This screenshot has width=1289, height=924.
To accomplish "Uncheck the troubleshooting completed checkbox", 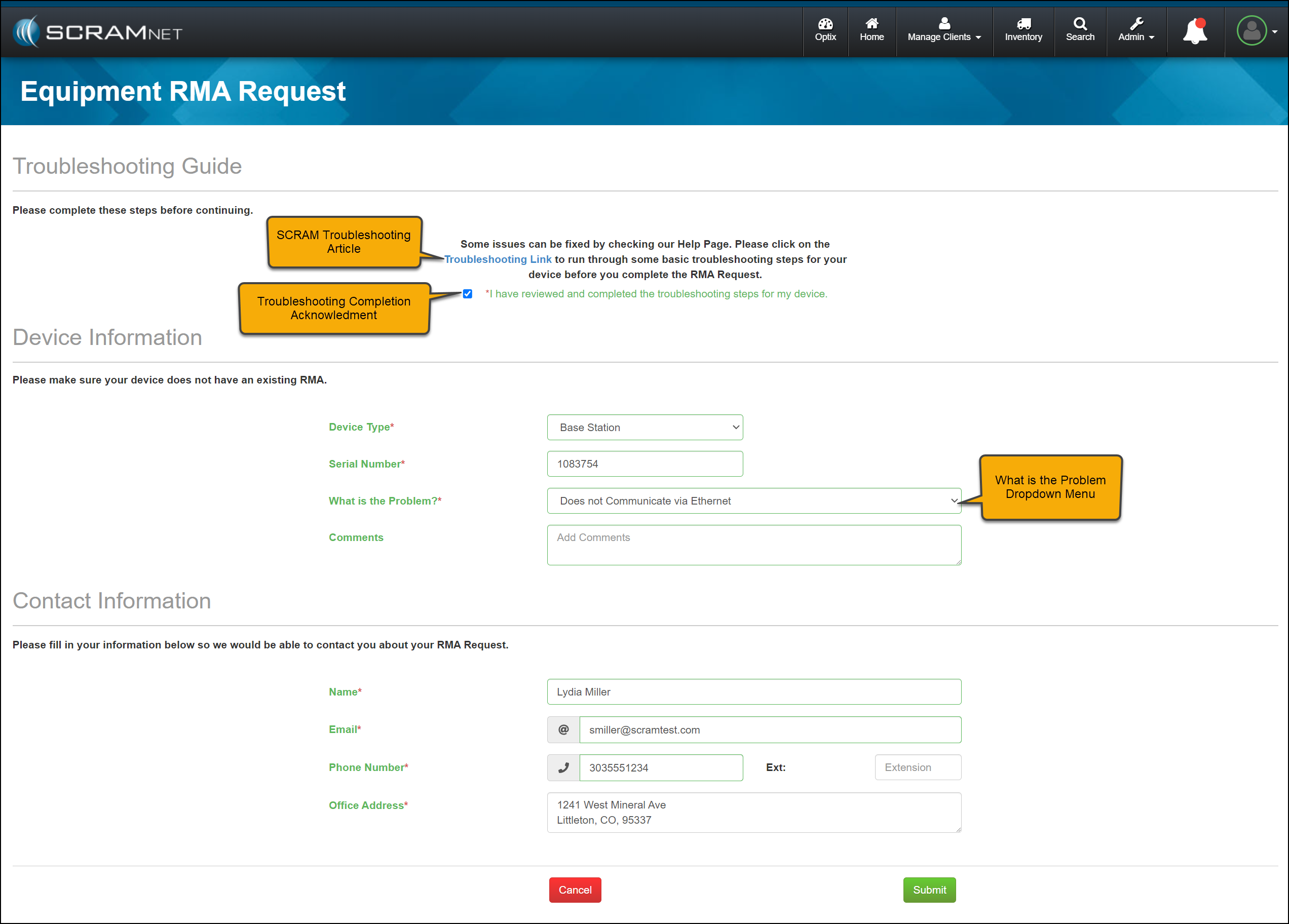I will point(467,294).
